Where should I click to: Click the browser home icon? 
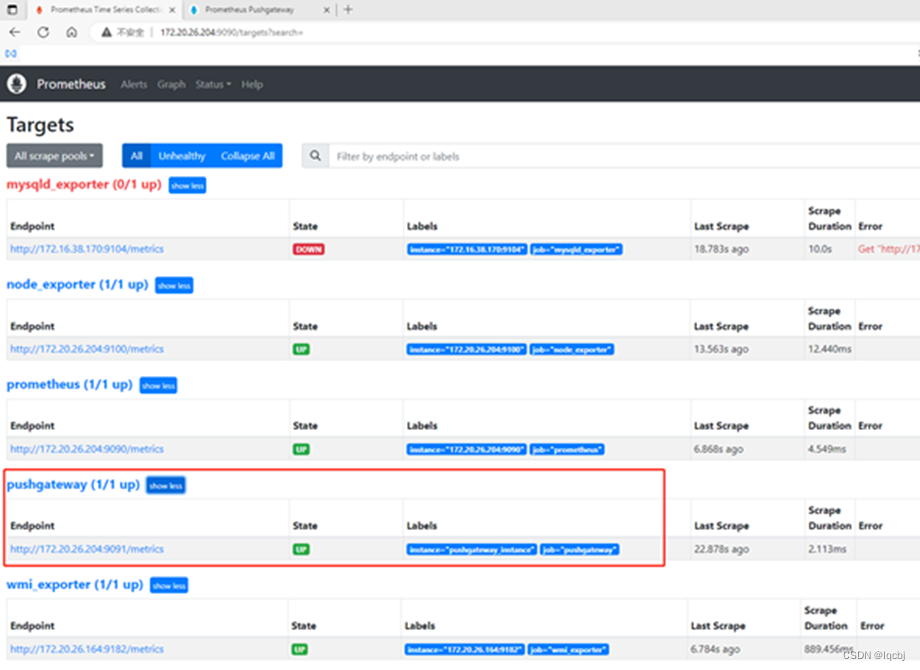69,31
